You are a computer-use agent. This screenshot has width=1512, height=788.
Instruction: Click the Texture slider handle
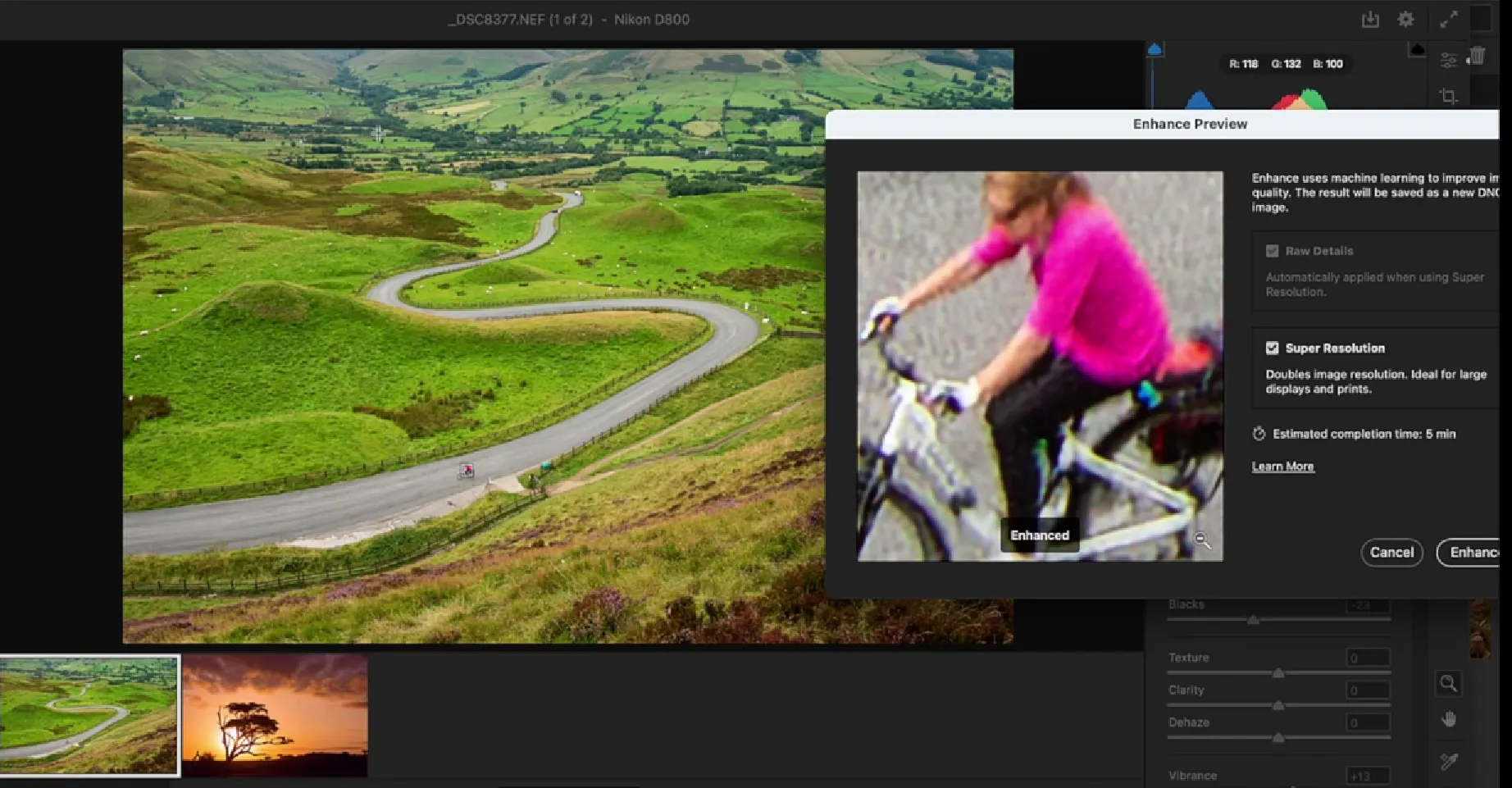click(1277, 673)
